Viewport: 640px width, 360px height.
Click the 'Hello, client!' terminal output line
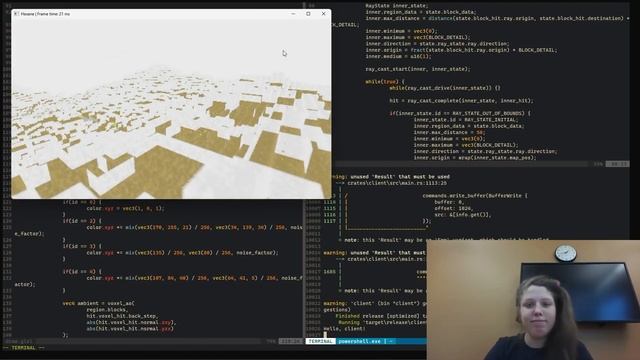[x=344, y=329]
